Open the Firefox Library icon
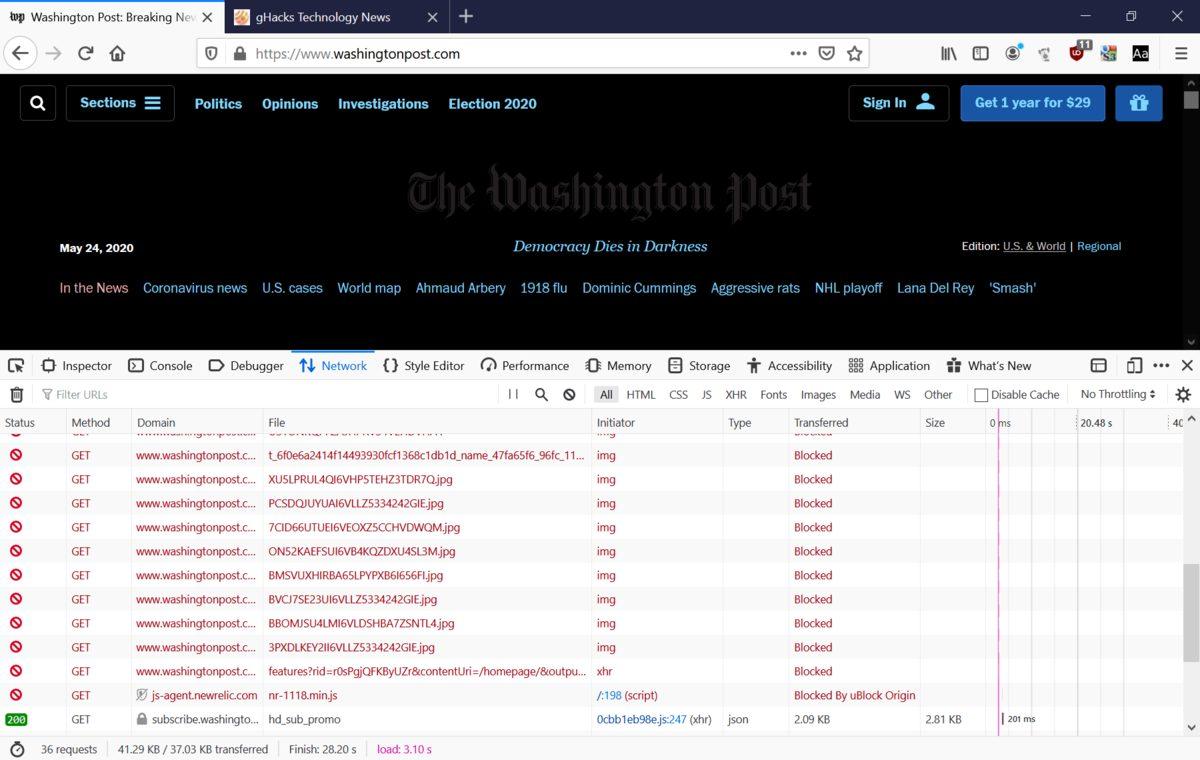This screenshot has width=1200, height=760. click(948, 53)
